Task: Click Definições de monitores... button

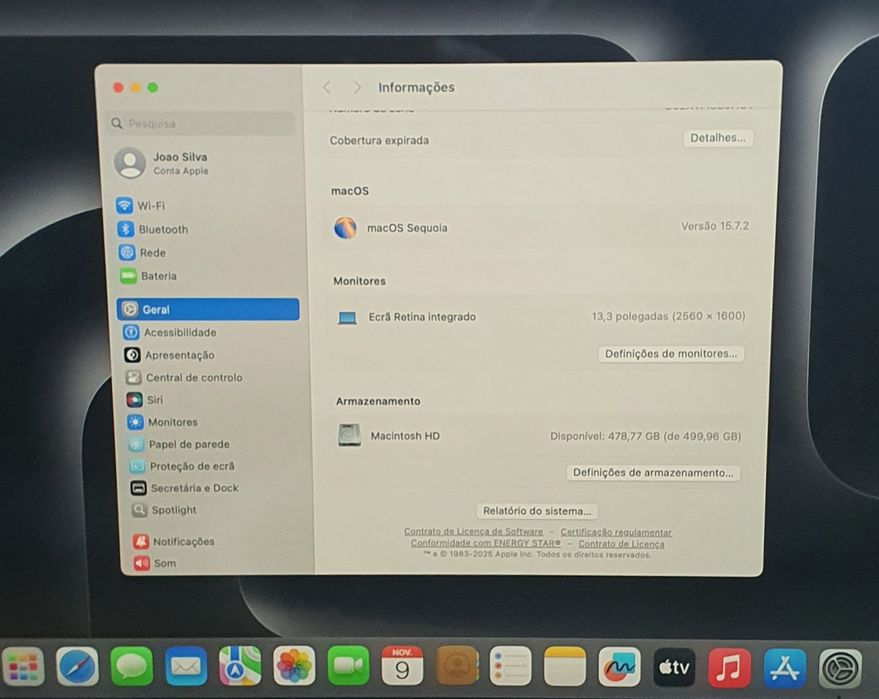Action: tap(670, 354)
